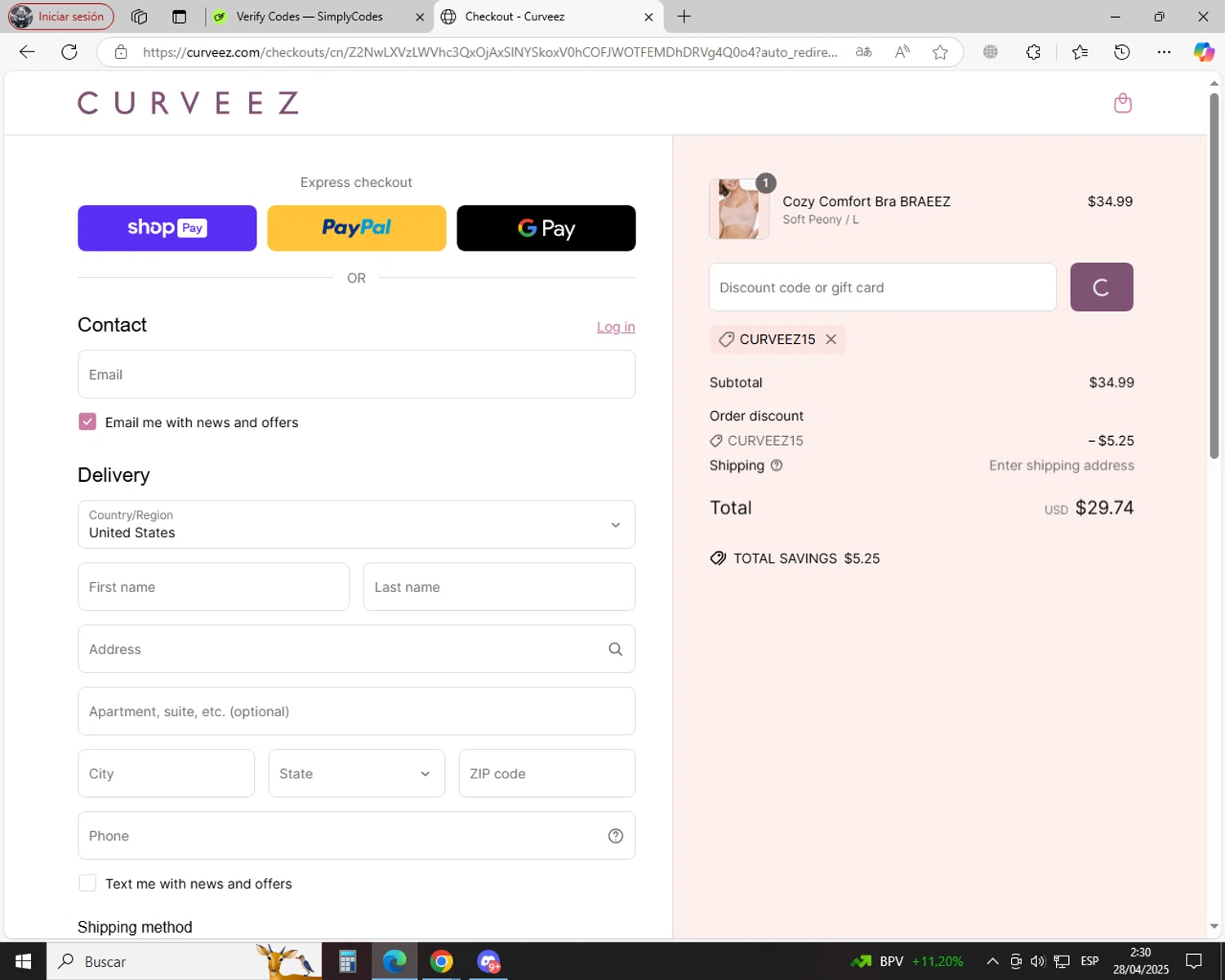Click the Log in link
Screen dimensions: 1225x980
616,327
